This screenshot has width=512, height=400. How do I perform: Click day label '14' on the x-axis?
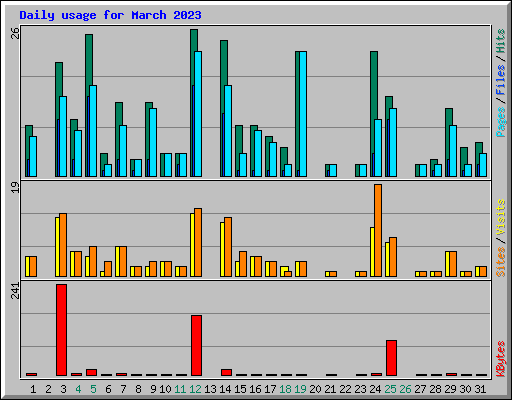pyautogui.click(x=225, y=389)
